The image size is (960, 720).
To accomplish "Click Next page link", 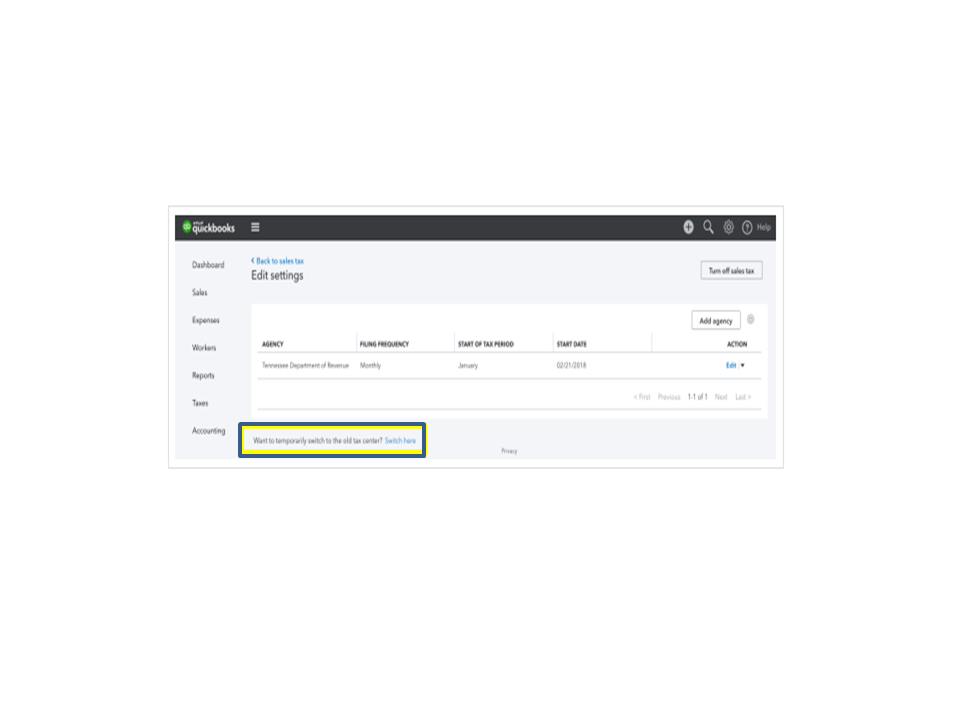I will pyautogui.click(x=721, y=397).
